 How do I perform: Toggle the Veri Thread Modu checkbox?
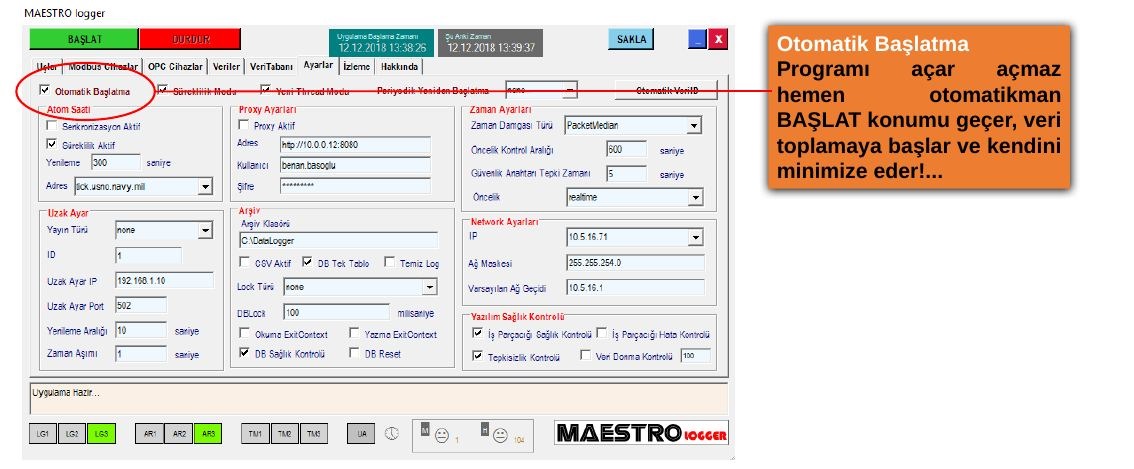pyautogui.click(x=265, y=91)
